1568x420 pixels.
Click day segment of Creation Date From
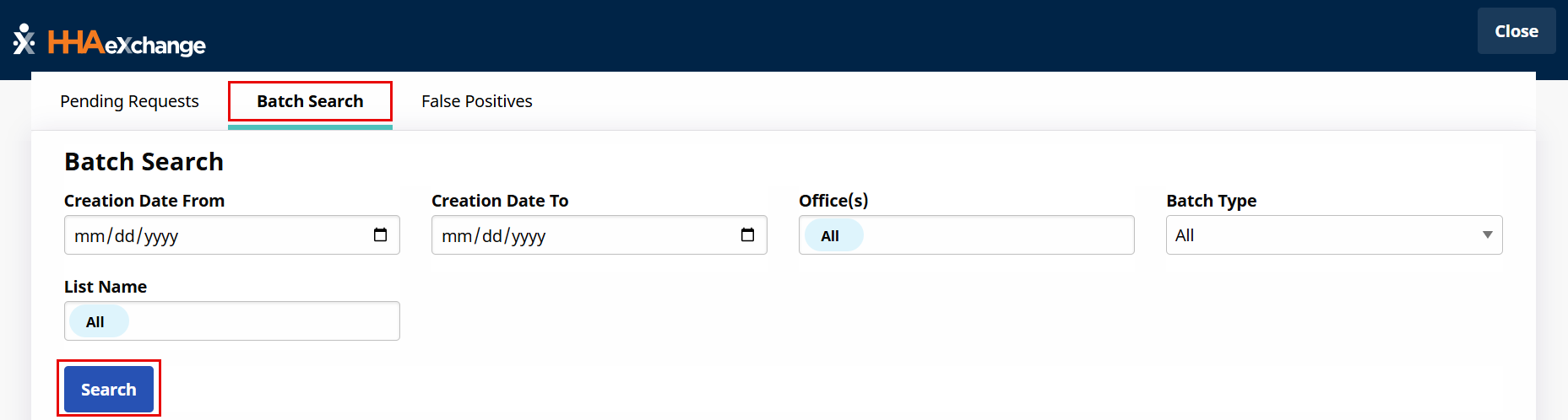(125, 236)
